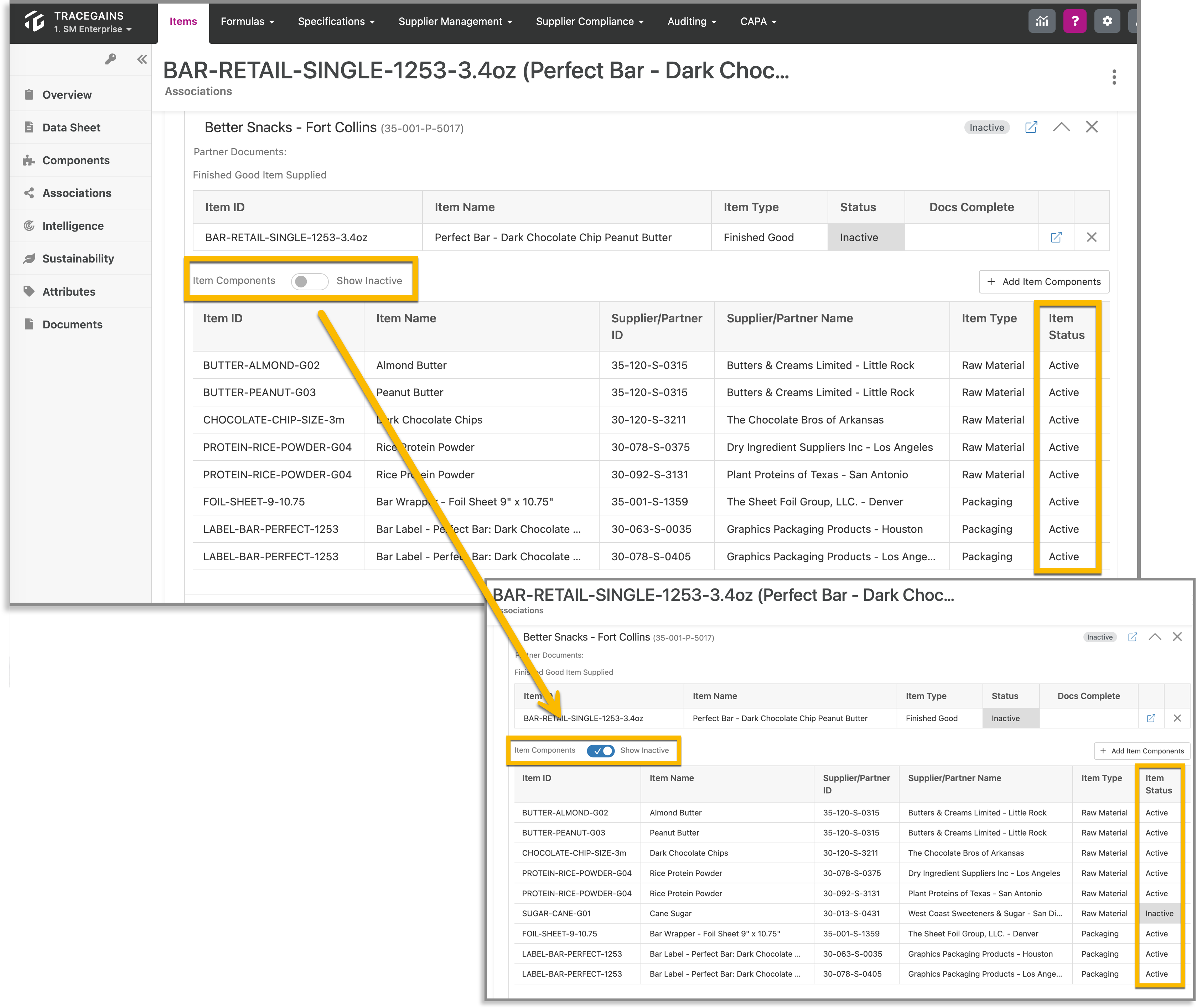1202x1008 pixels.
Task: Click the Overview clipboard icon
Action: [29, 94]
